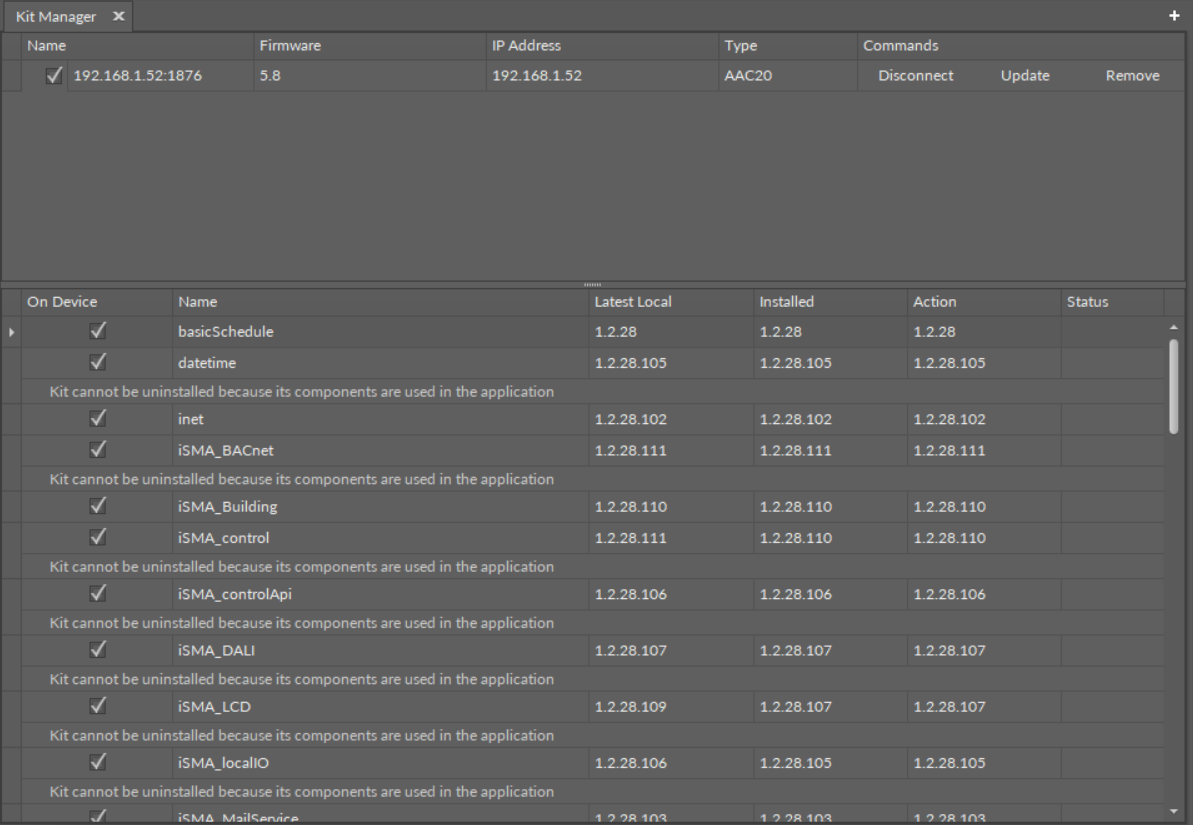Sort by Latest Local column header
1193x825 pixels.
pyautogui.click(x=632, y=301)
